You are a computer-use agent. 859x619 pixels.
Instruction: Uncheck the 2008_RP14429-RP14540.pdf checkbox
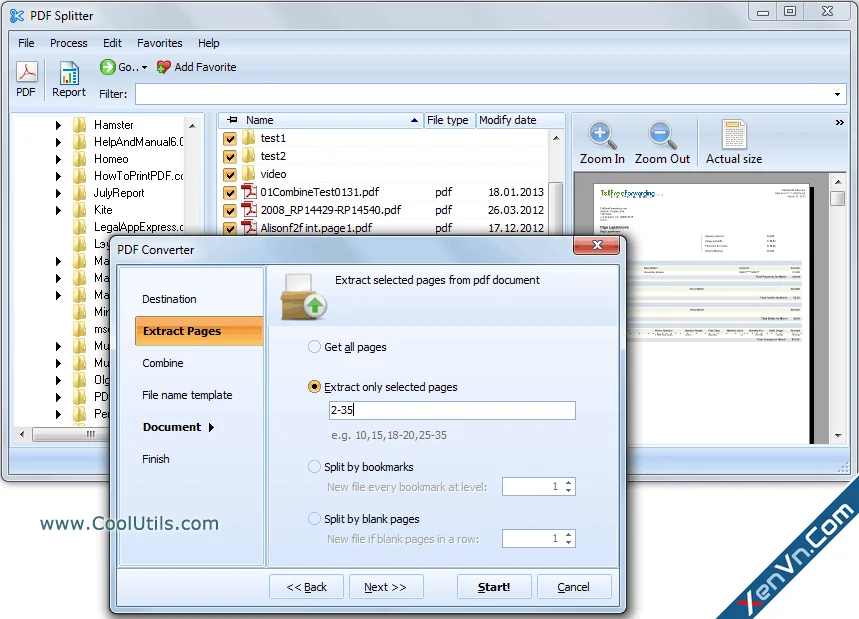coord(230,211)
